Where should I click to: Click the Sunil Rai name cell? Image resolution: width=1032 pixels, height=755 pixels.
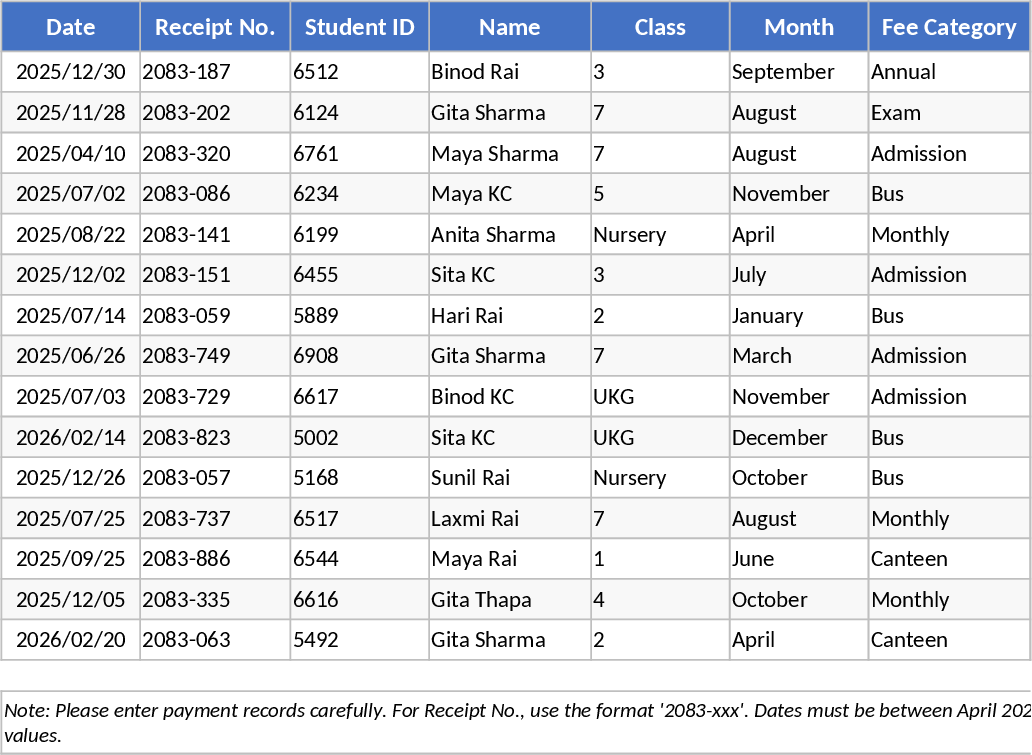[x=510, y=478]
